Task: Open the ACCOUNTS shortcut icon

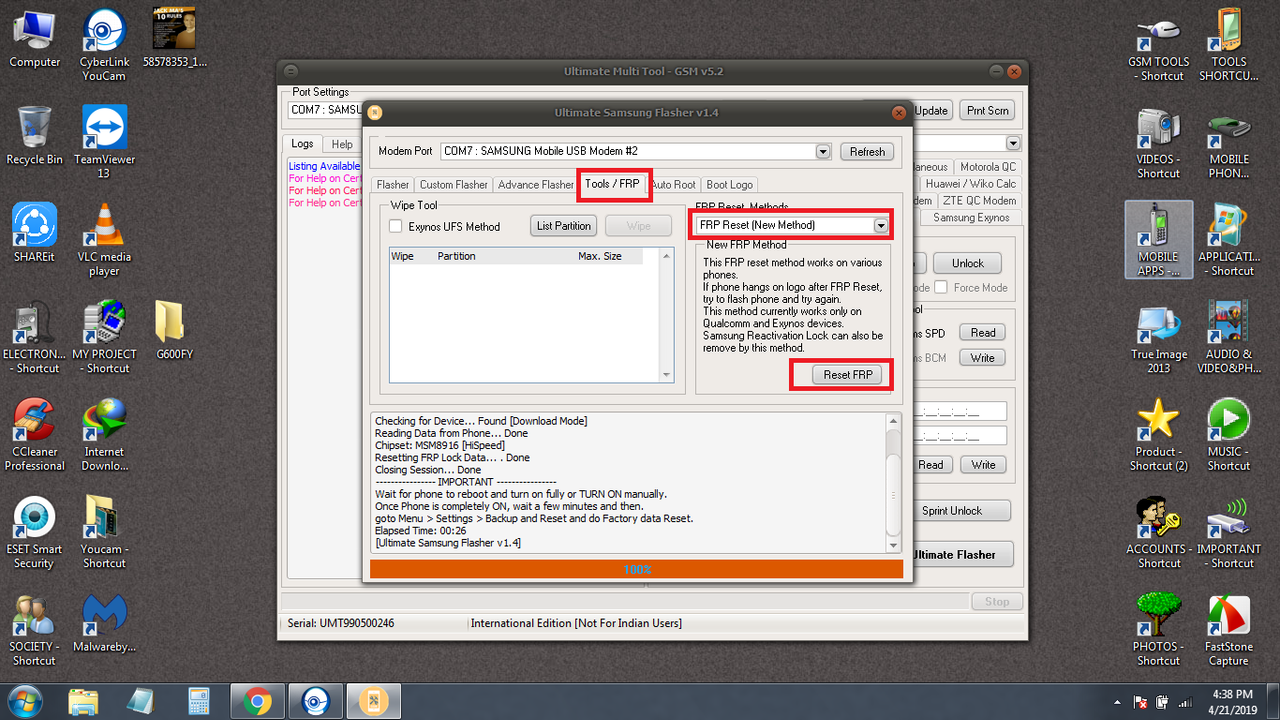Action: (1158, 532)
